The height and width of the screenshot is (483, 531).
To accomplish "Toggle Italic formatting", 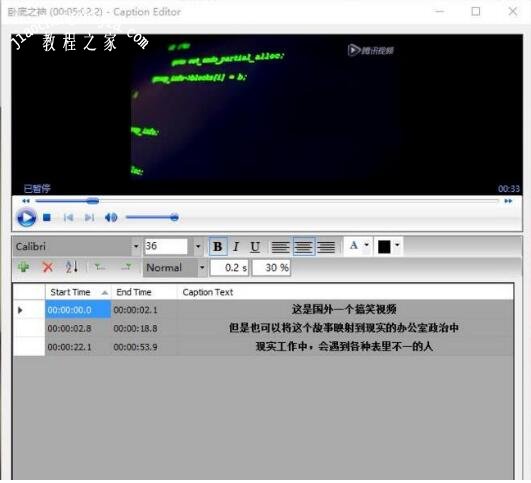I will pyautogui.click(x=236, y=247).
